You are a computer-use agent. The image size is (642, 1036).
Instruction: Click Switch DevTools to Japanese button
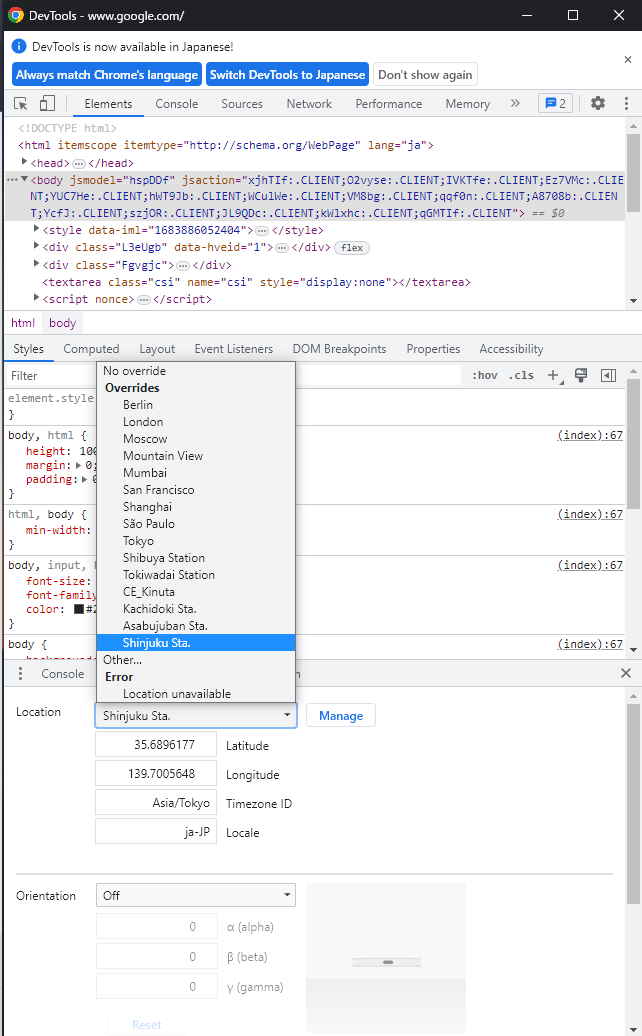coord(287,75)
